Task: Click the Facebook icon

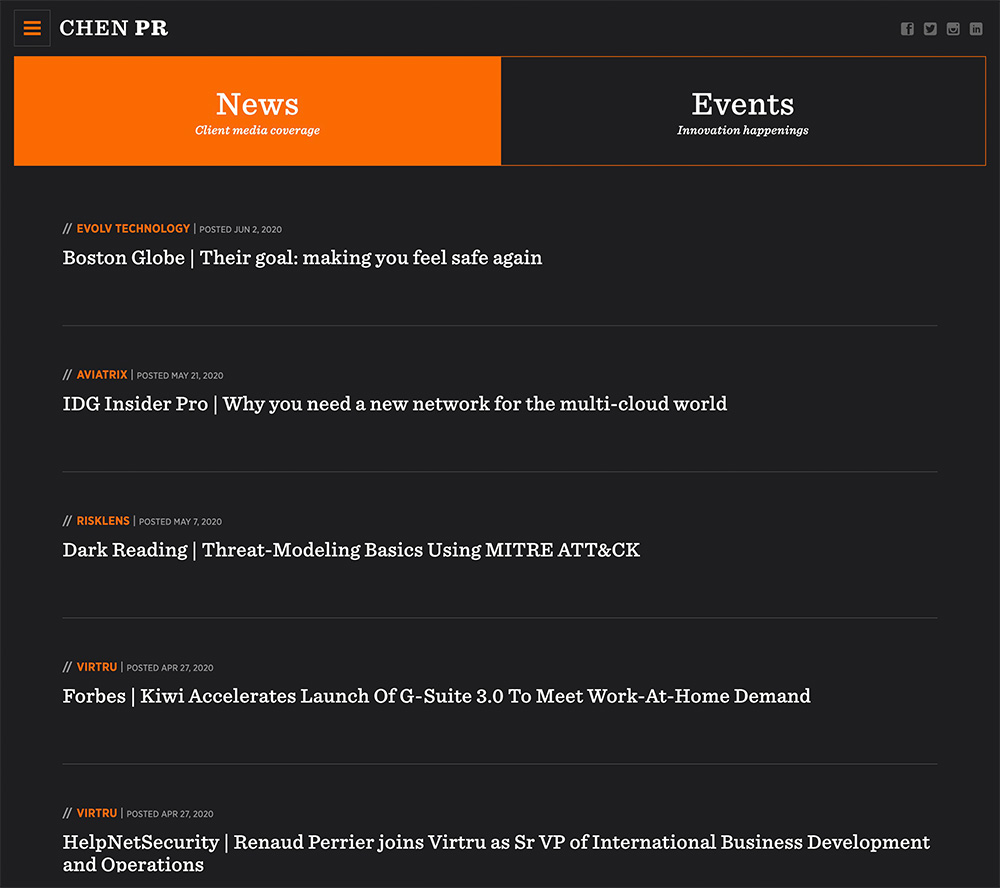Action: tap(907, 29)
